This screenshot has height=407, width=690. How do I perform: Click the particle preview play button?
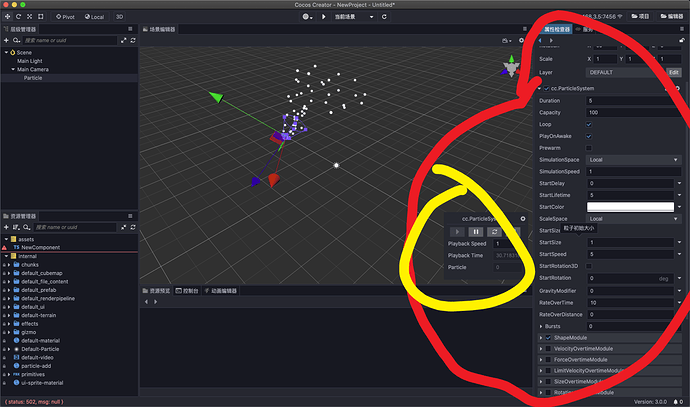457,231
